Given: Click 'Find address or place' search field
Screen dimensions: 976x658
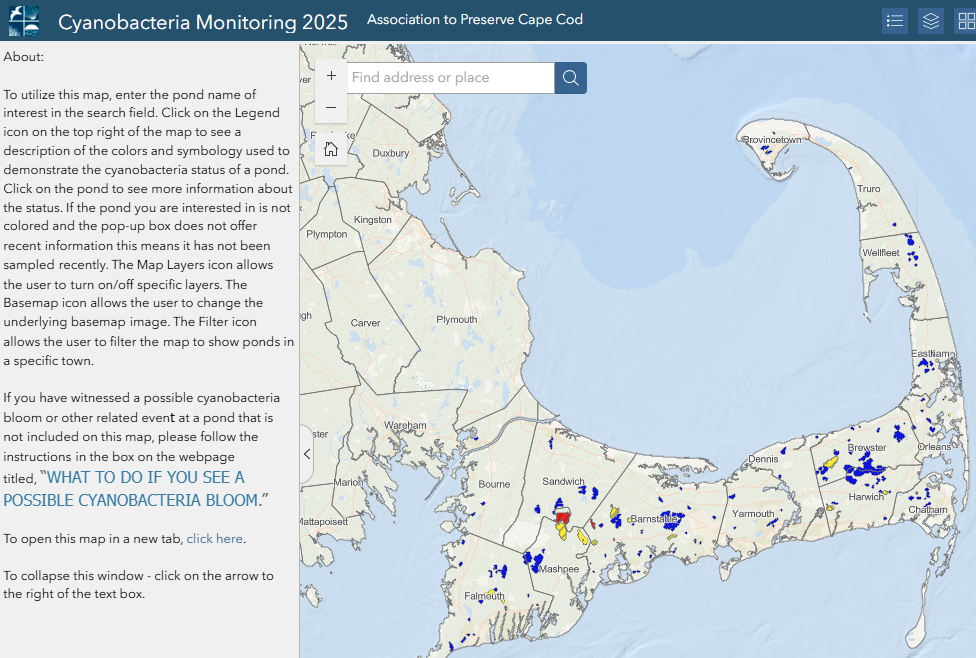Looking at the screenshot, I should pyautogui.click(x=450, y=78).
